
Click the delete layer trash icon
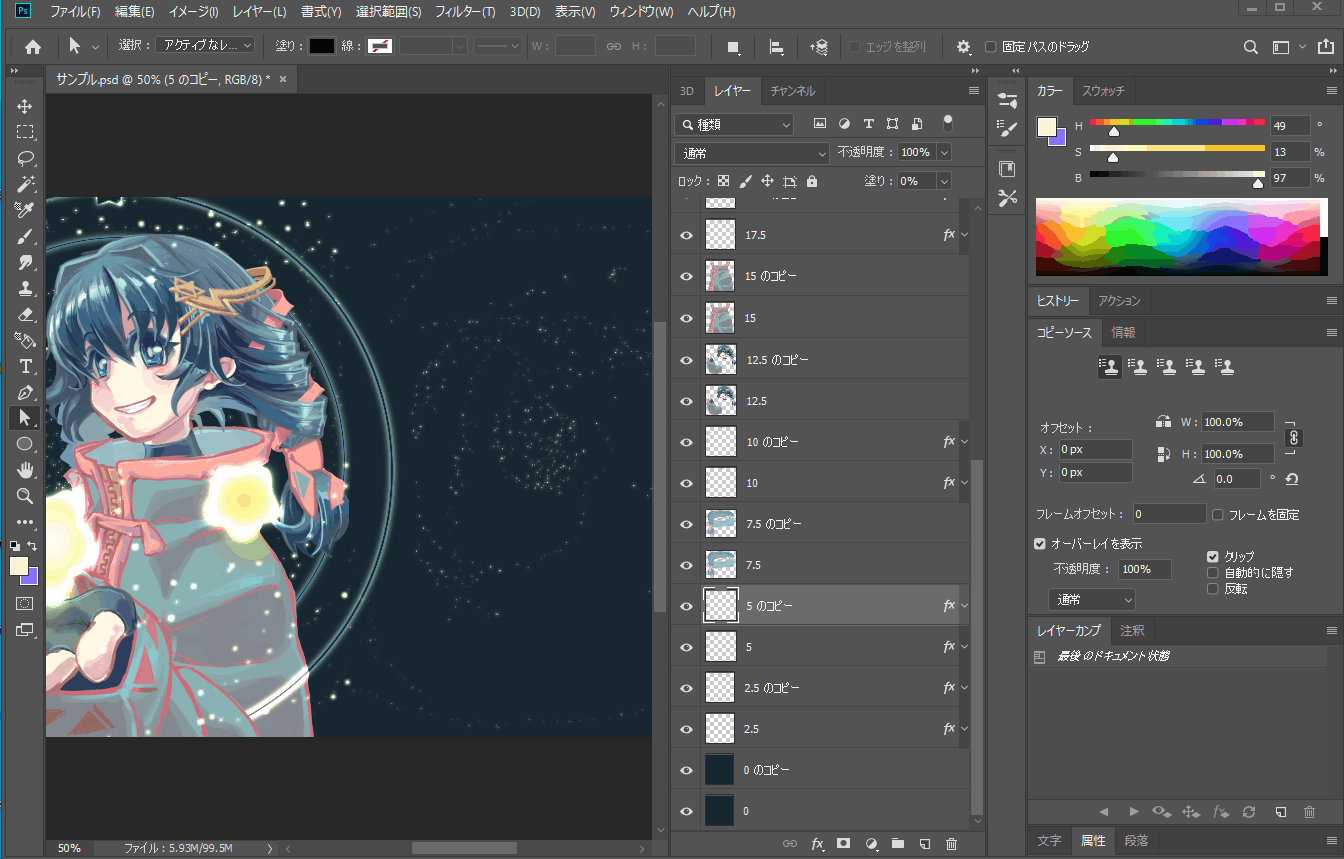click(951, 844)
